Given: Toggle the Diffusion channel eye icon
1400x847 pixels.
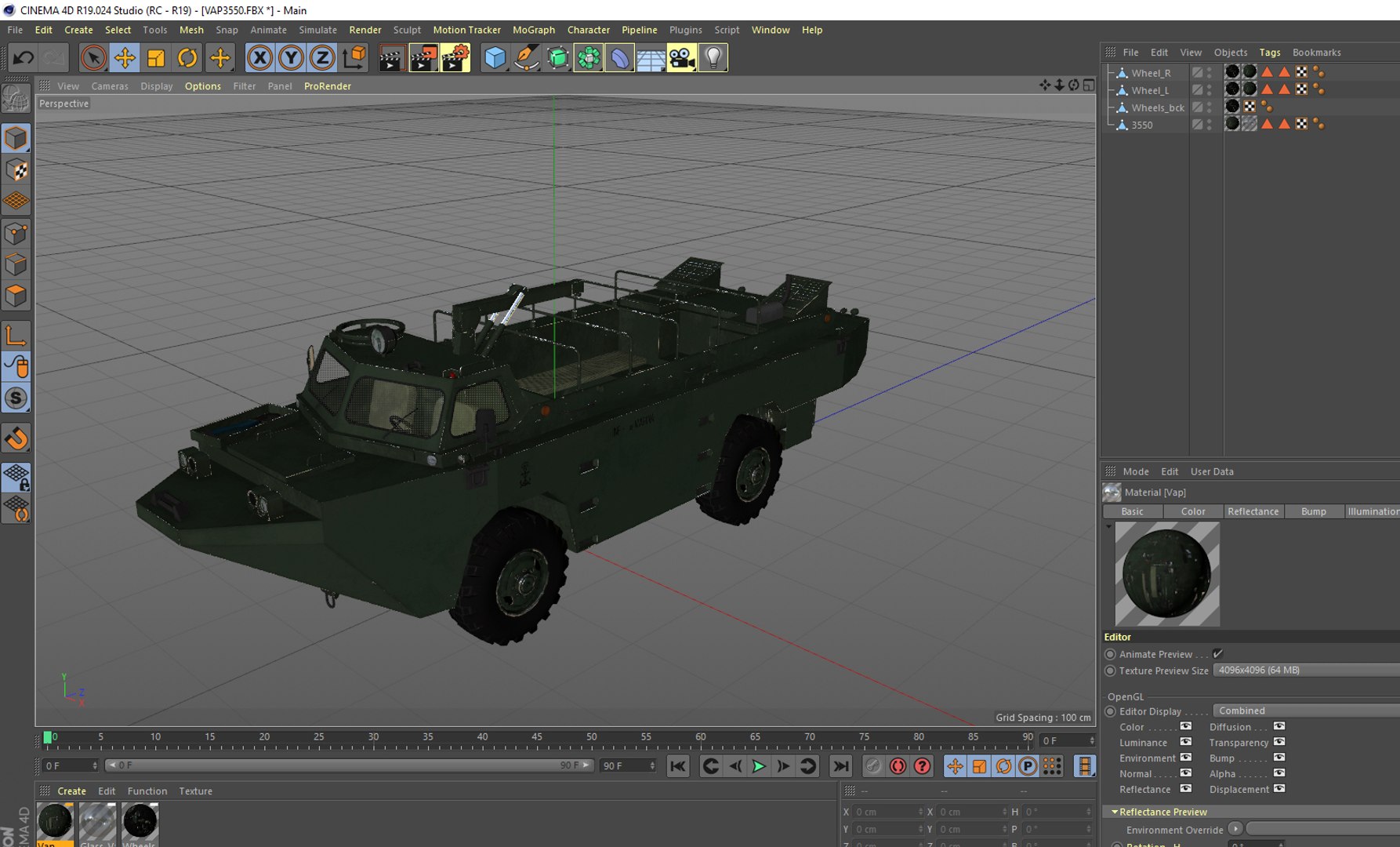Looking at the screenshot, I should click(1279, 726).
